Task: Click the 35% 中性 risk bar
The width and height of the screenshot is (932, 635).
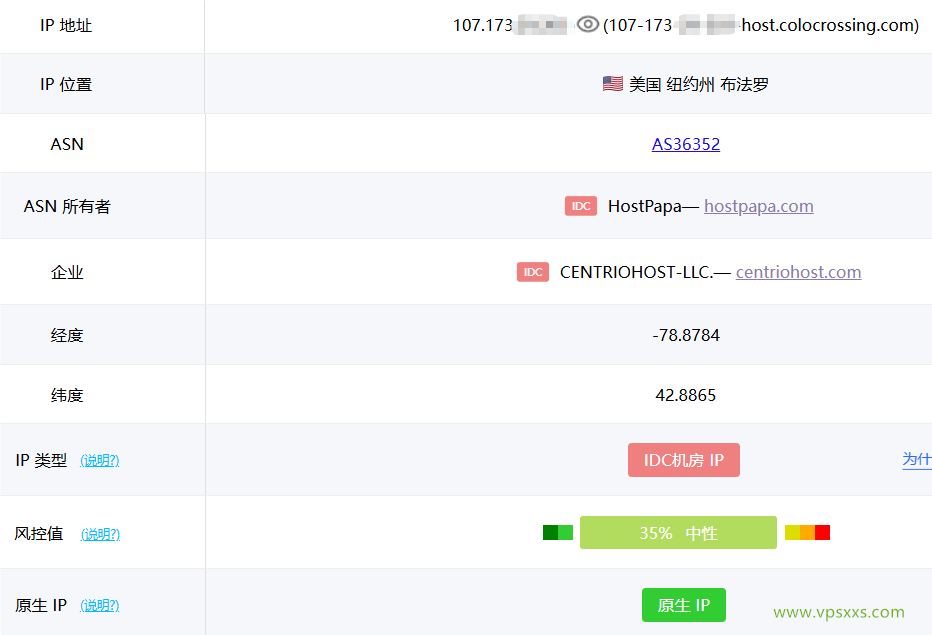Action: (678, 532)
